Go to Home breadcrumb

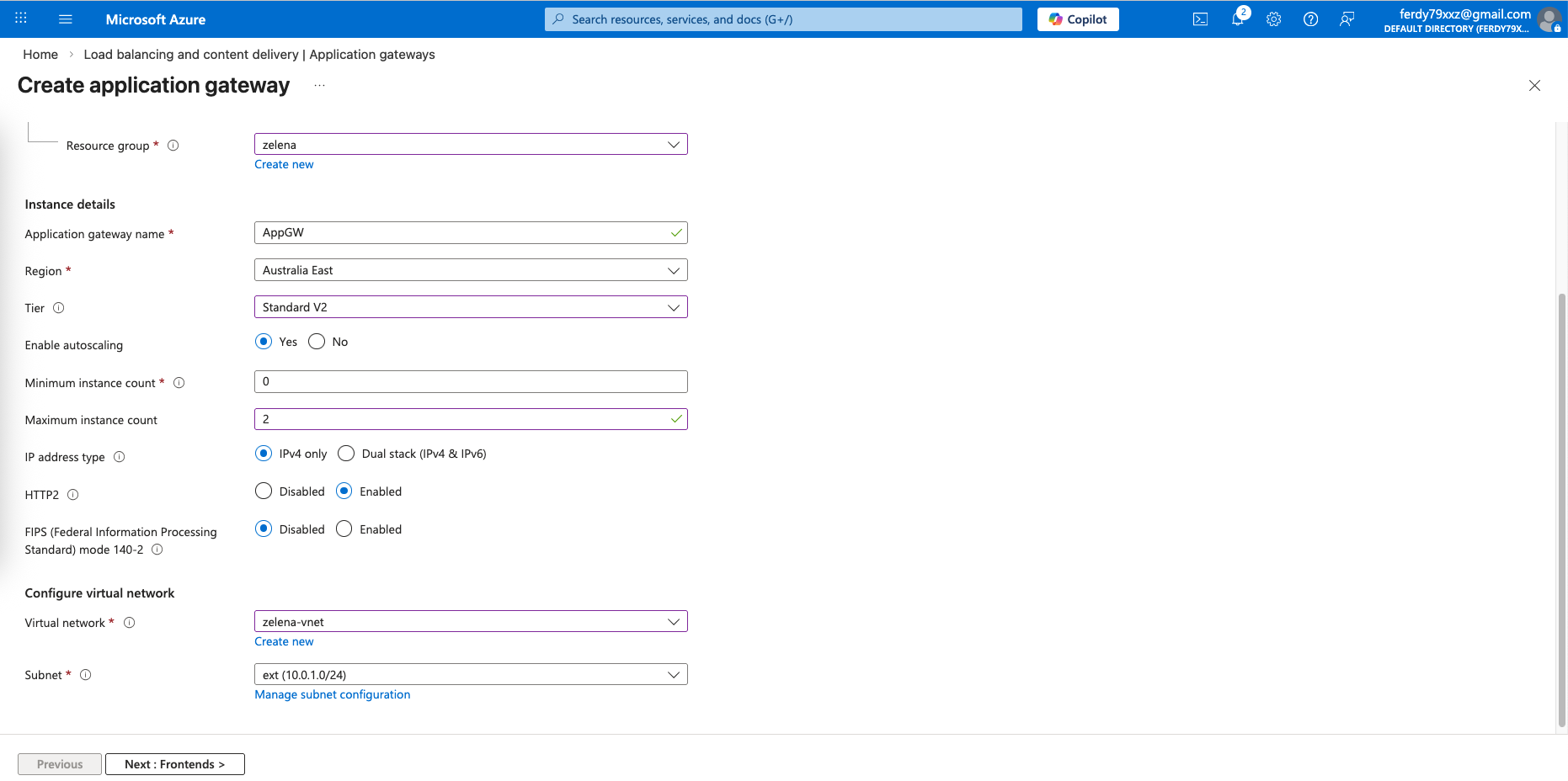tap(40, 55)
